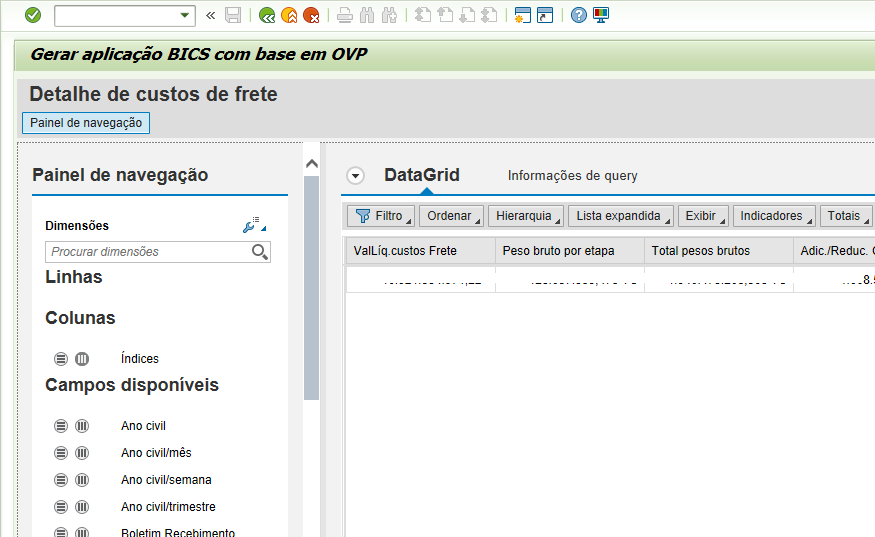
Task: Add Ano civil/trimestre to columns icon
Action: click(x=82, y=507)
